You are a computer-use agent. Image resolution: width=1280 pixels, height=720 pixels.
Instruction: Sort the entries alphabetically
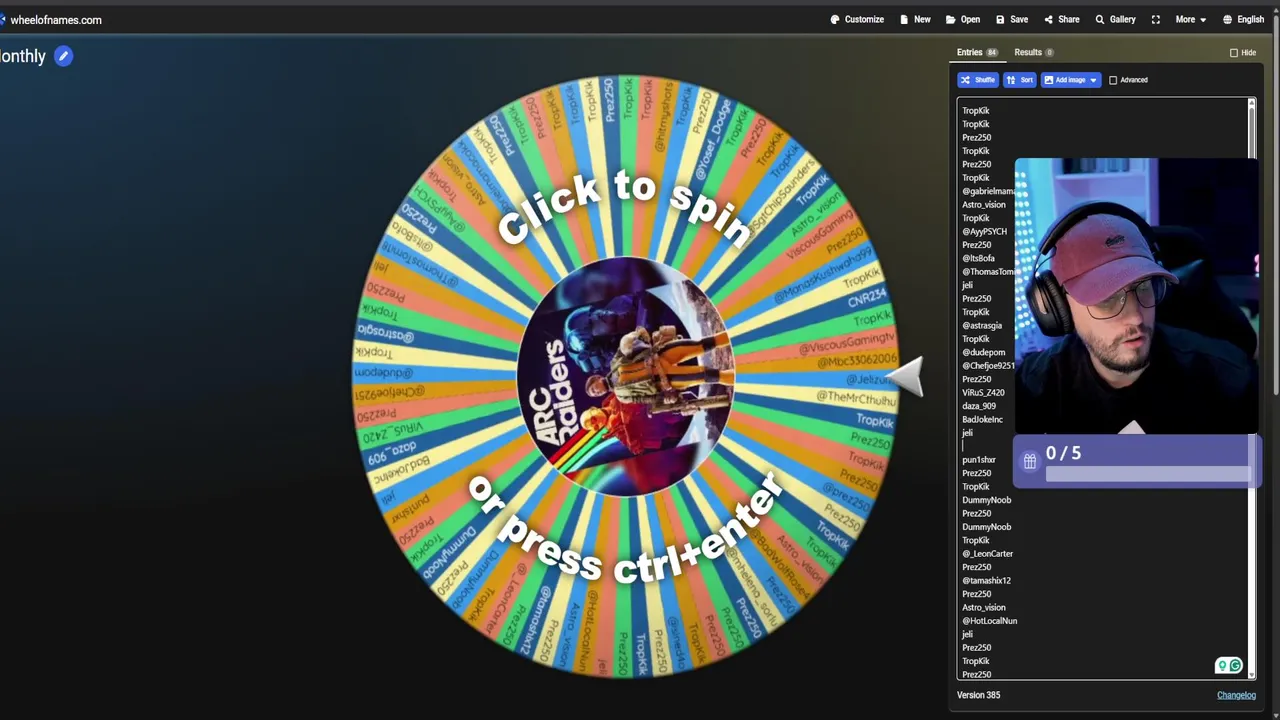[1019, 80]
